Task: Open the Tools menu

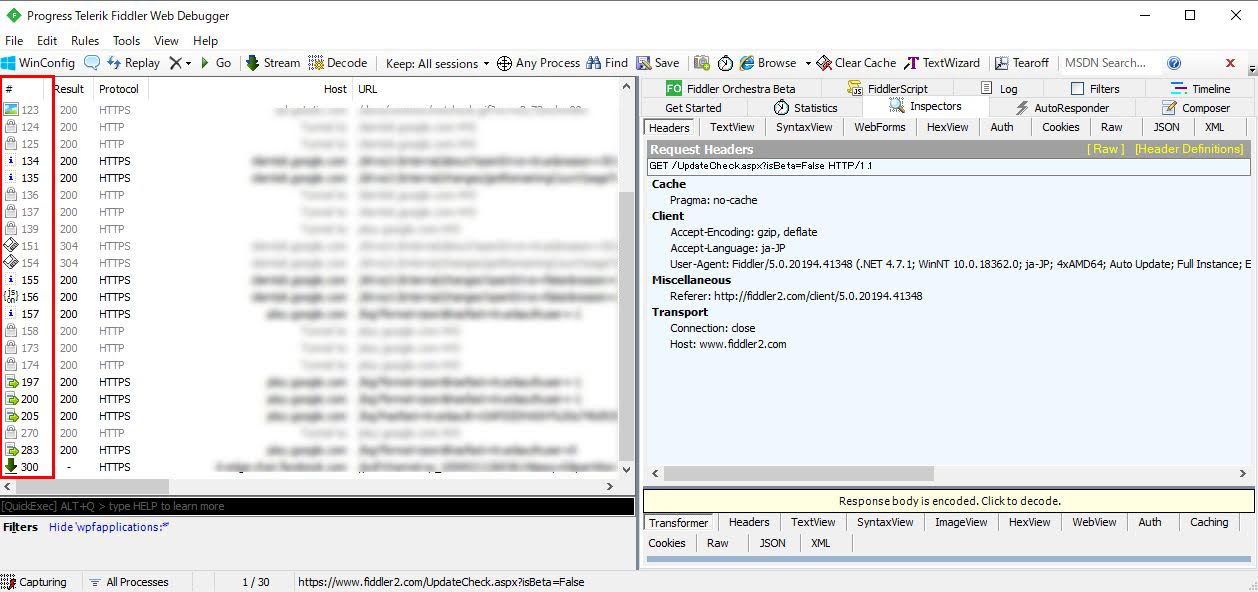Action: (x=127, y=41)
